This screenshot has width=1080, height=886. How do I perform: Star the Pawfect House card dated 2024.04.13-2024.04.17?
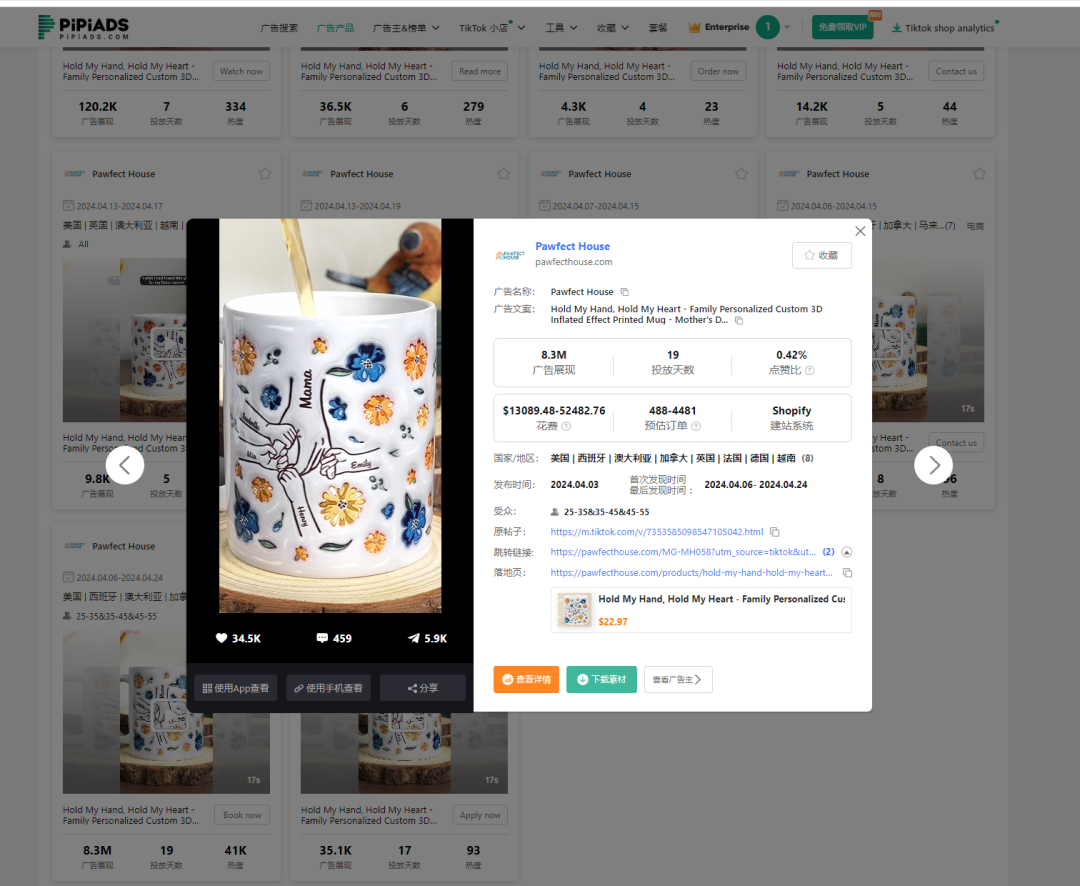[x=265, y=174]
